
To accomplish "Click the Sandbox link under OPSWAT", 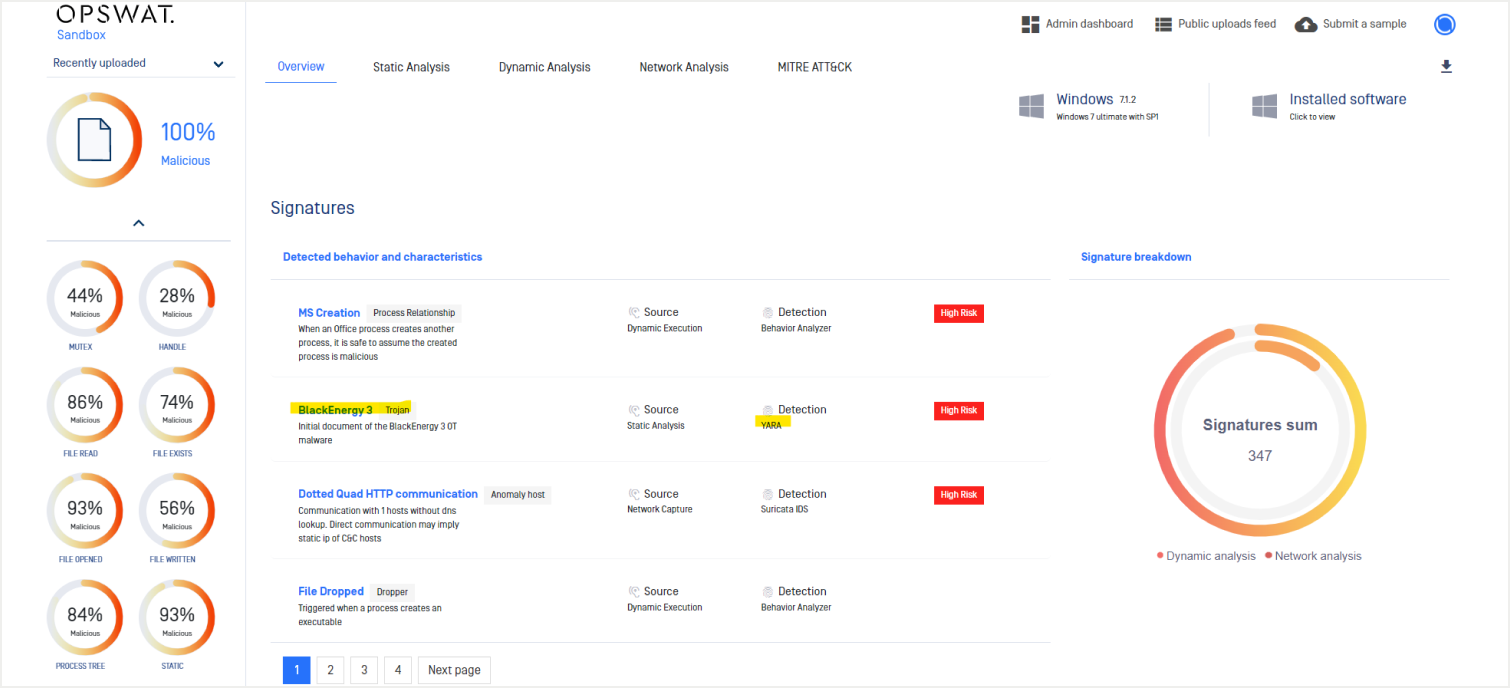I will [x=81, y=35].
